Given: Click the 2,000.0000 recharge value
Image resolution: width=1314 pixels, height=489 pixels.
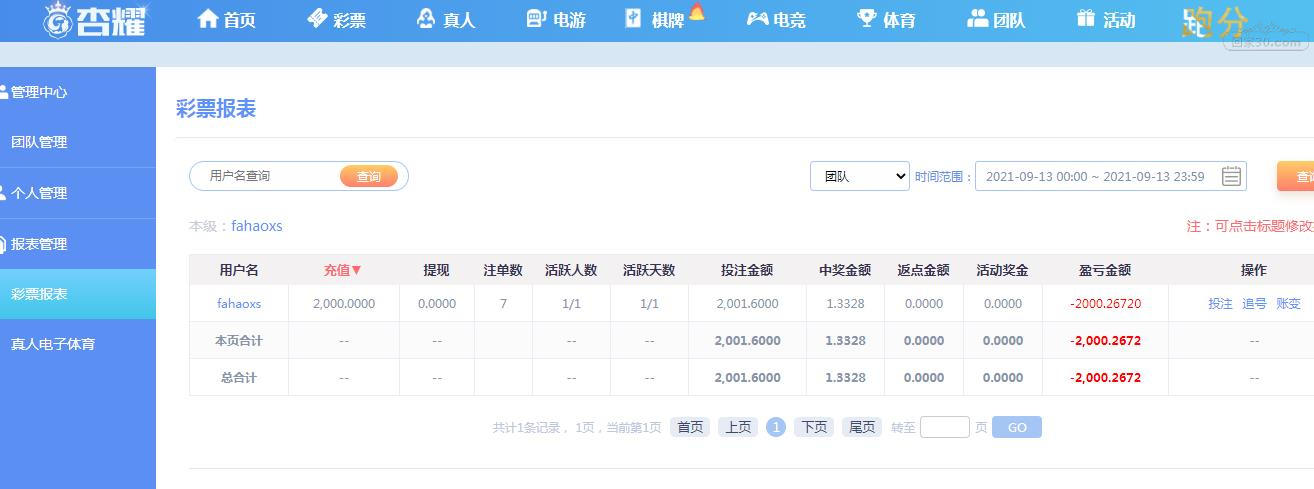Looking at the screenshot, I should [x=344, y=303].
